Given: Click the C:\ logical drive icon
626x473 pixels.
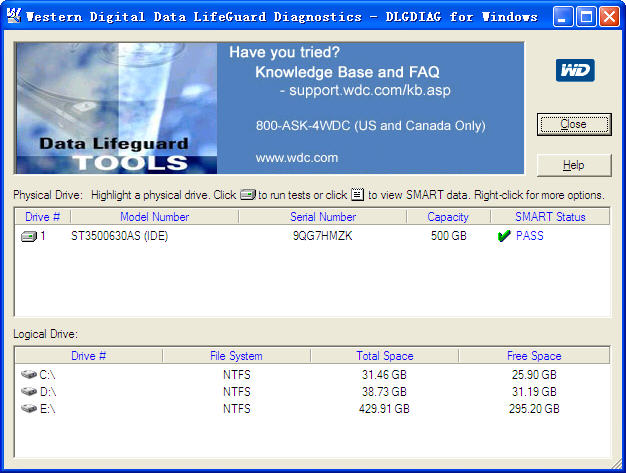Looking at the screenshot, I should (x=29, y=374).
